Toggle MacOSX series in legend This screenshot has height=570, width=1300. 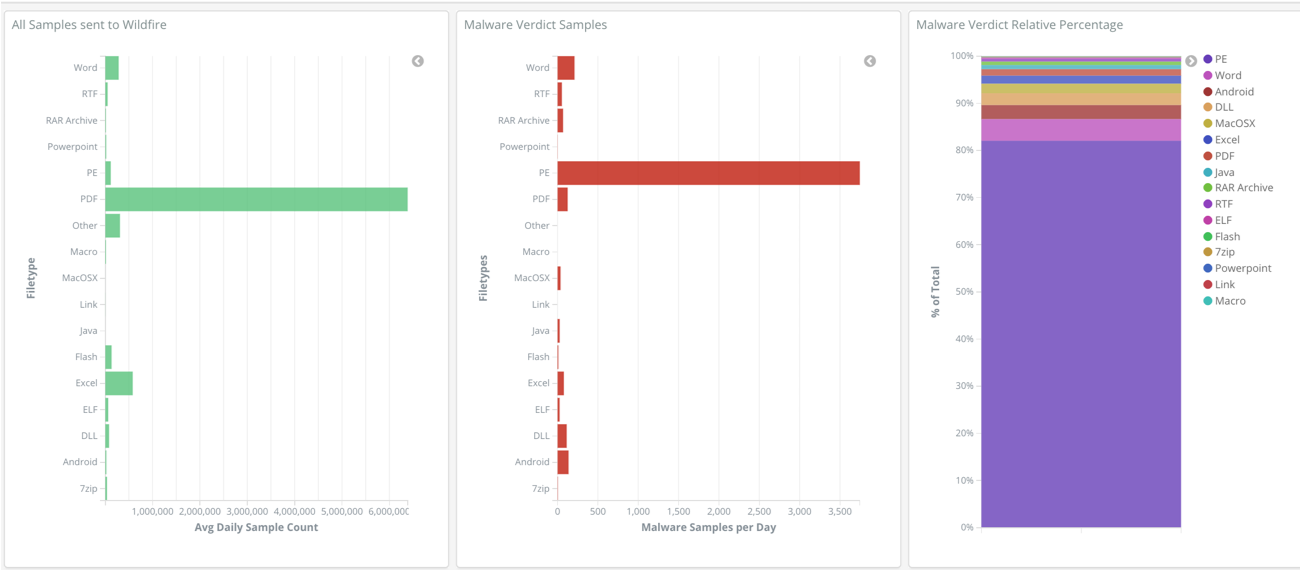pyautogui.click(x=1229, y=123)
